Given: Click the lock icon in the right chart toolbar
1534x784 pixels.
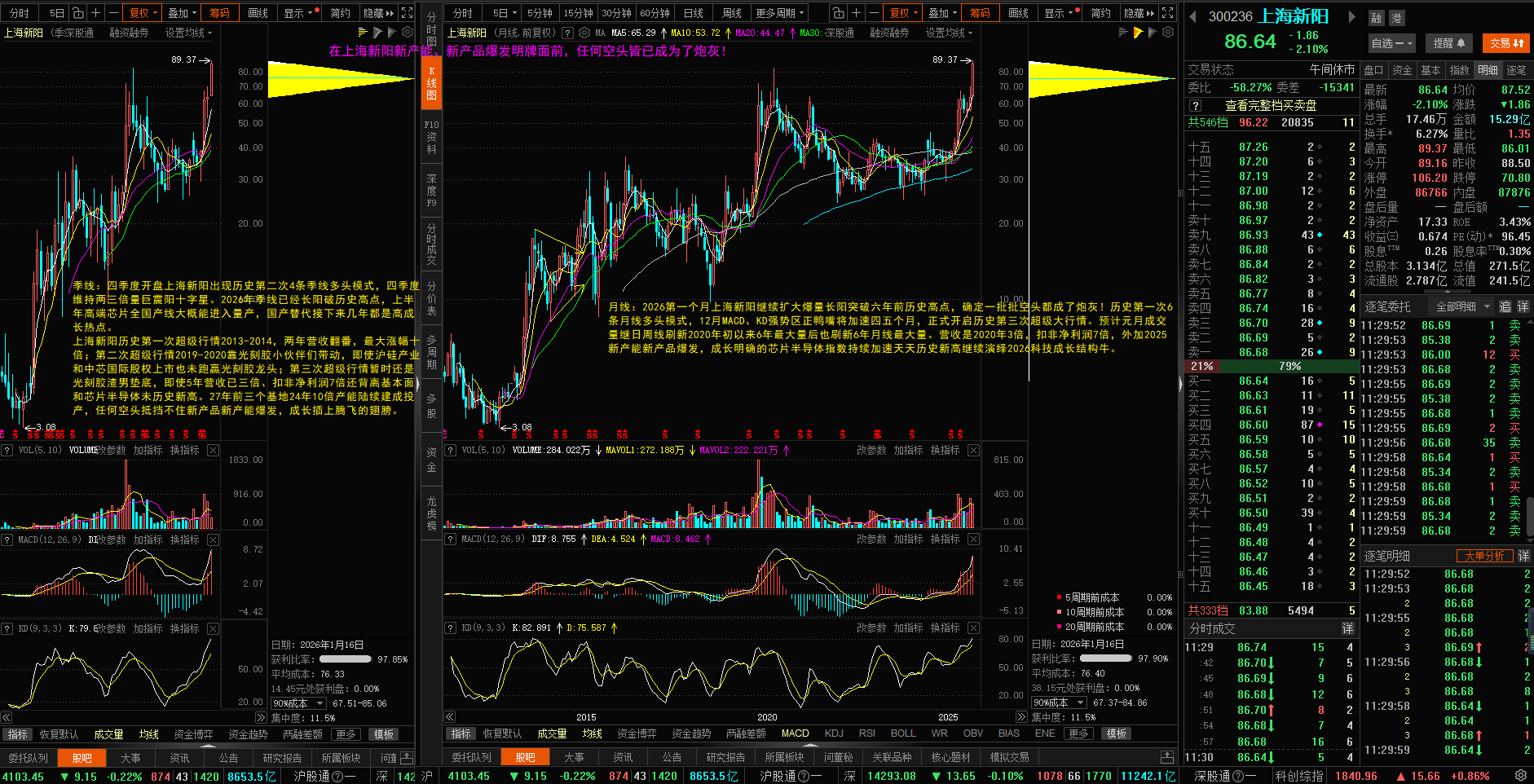Looking at the screenshot, I should tap(838, 13).
